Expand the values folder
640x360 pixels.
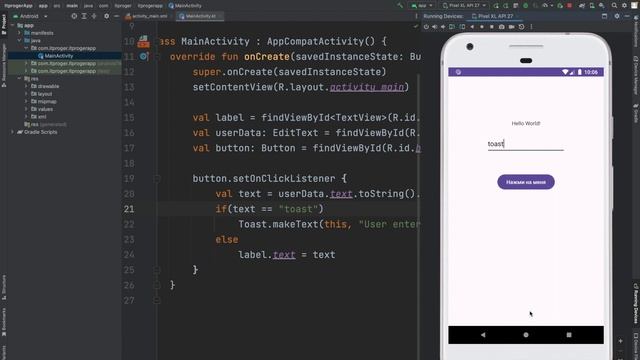pos(26,109)
